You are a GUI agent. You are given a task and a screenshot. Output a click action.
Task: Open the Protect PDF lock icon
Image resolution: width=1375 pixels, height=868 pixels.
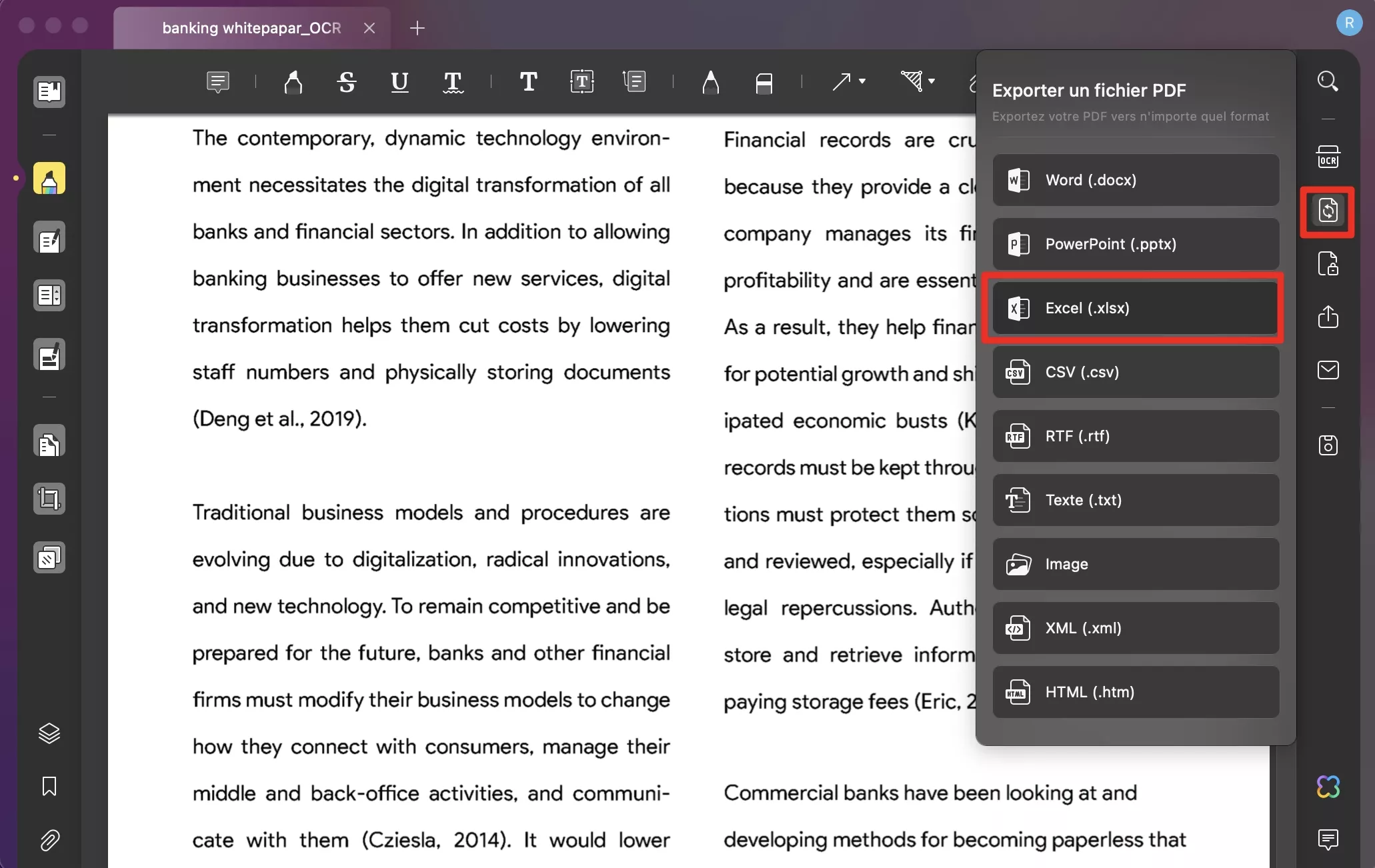click(1328, 264)
